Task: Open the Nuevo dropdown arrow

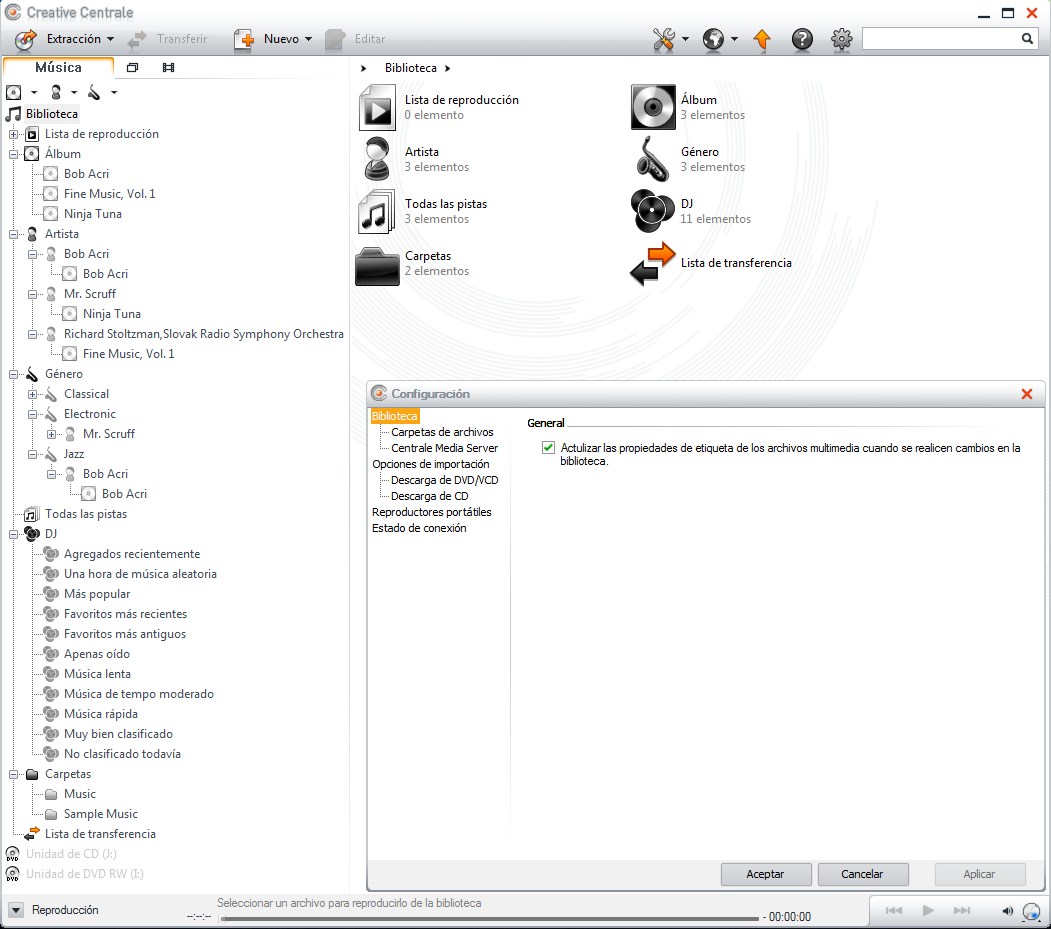Action: coord(308,39)
